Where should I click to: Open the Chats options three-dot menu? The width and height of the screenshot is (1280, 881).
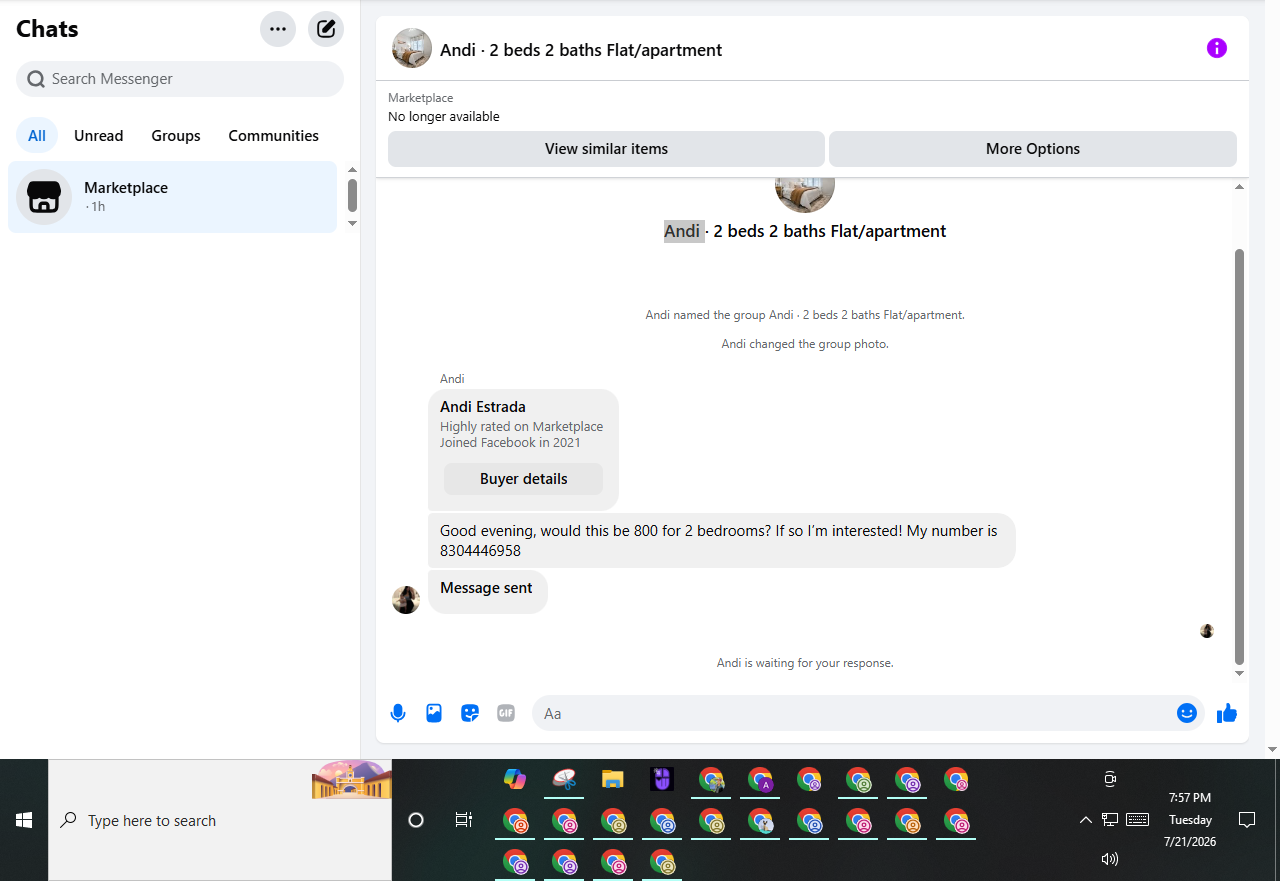[278, 29]
